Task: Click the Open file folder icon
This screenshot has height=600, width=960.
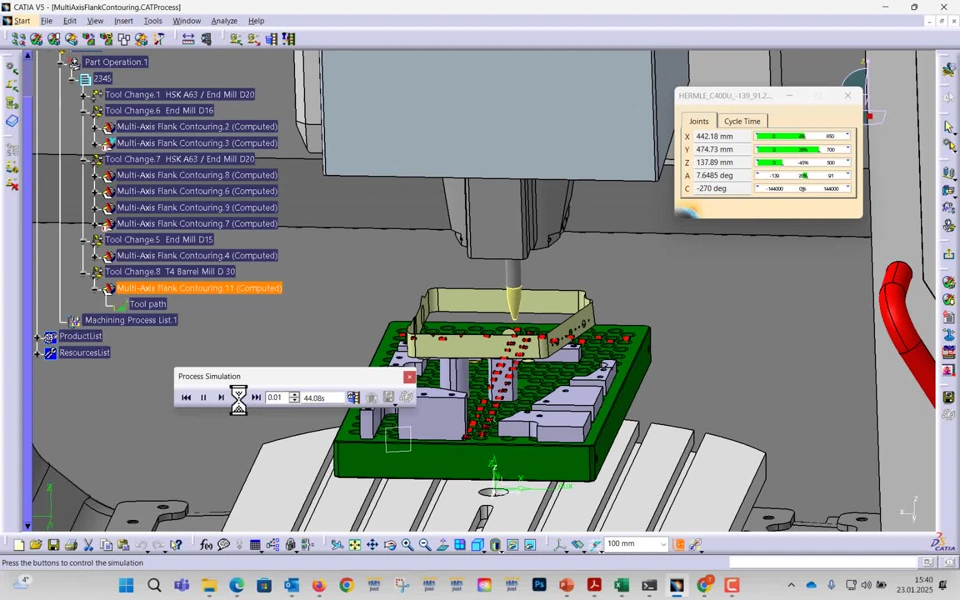Action: tap(36, 544)
